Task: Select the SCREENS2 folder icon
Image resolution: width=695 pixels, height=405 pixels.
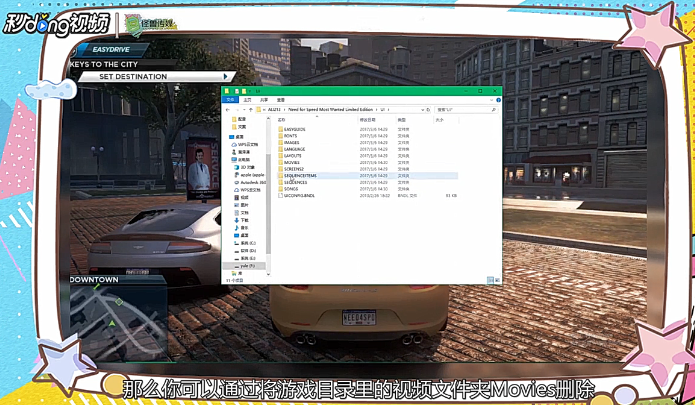Action: 281,169
